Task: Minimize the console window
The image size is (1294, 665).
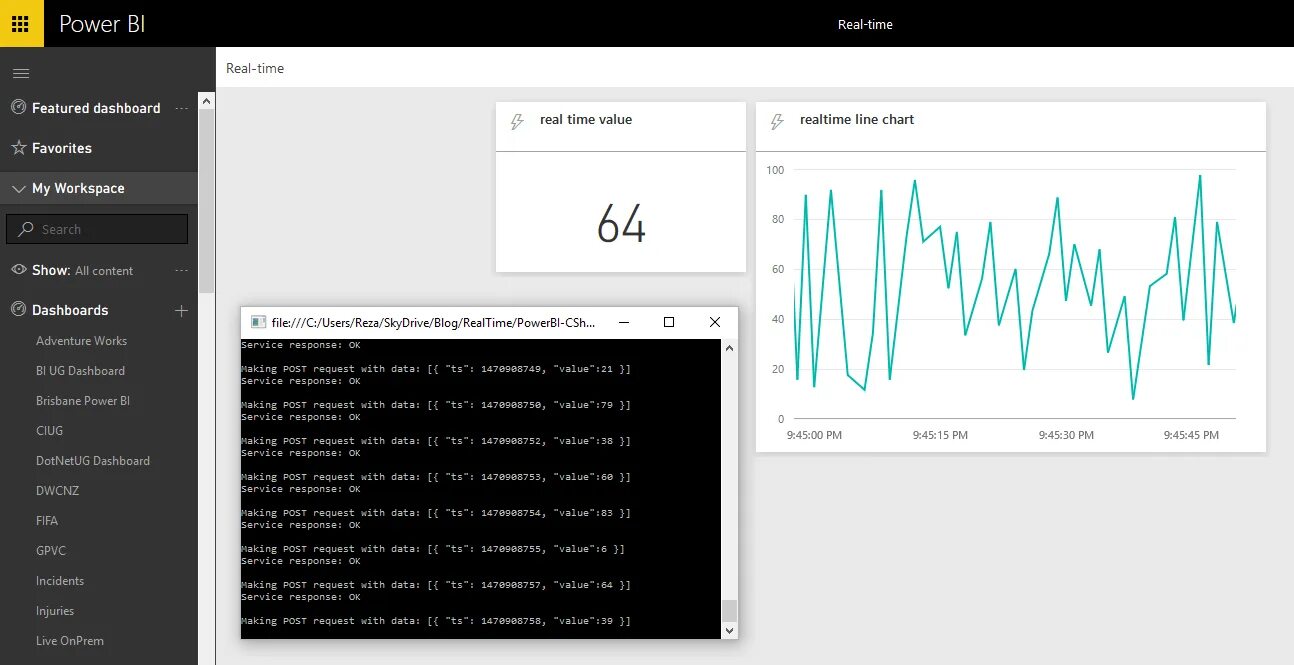Action: click(623, 322)
